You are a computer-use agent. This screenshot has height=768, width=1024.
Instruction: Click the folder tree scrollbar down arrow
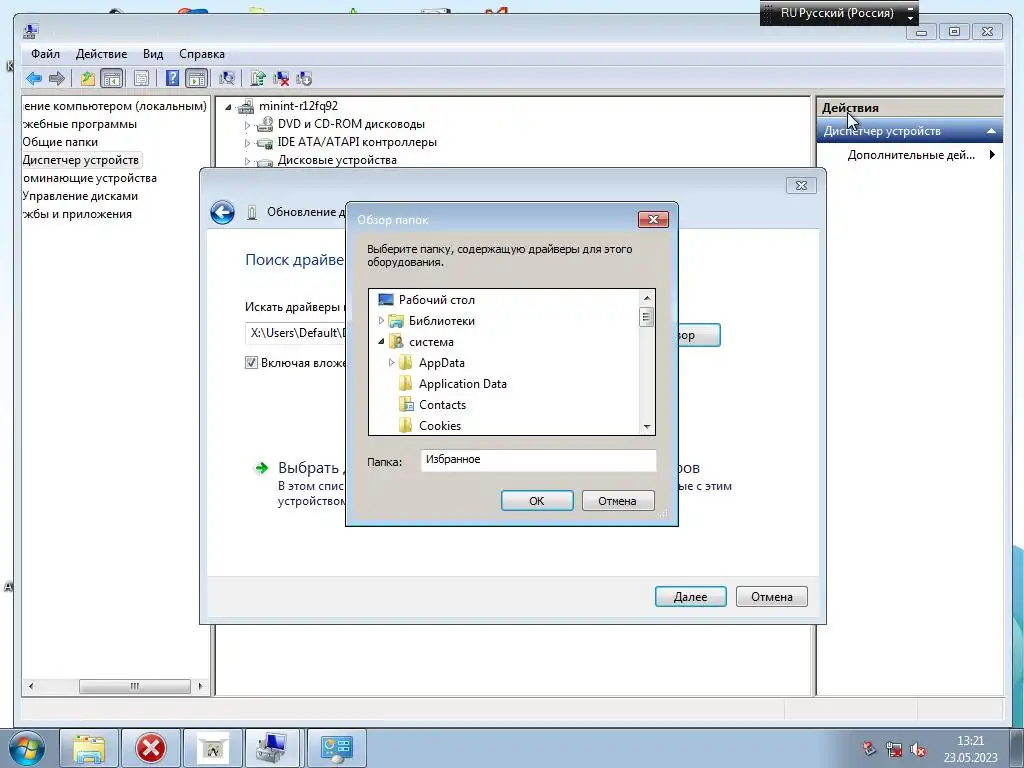[x=647, y=427]
